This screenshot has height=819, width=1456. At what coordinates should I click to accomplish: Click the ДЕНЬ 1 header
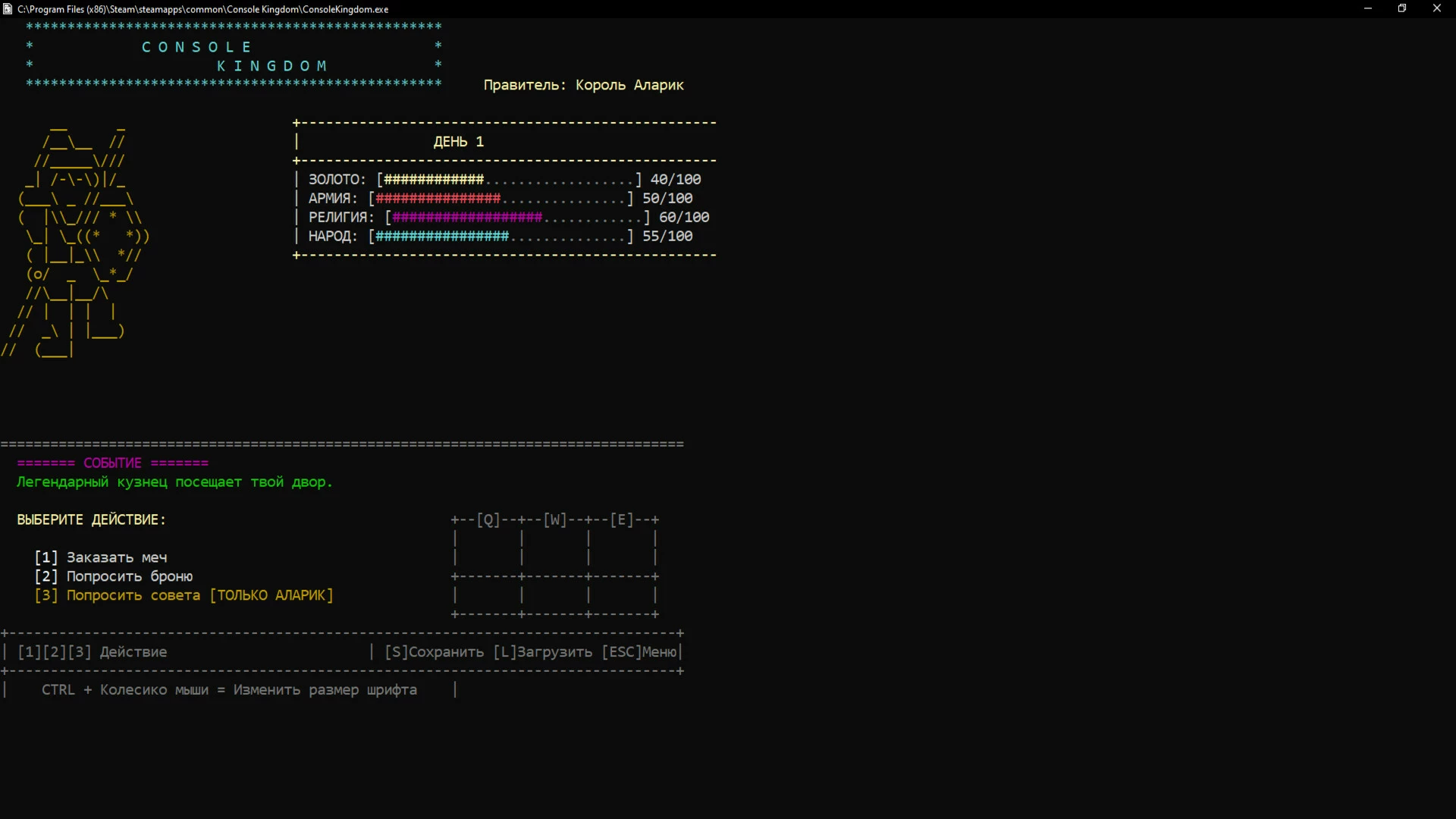tap(459, 142)
